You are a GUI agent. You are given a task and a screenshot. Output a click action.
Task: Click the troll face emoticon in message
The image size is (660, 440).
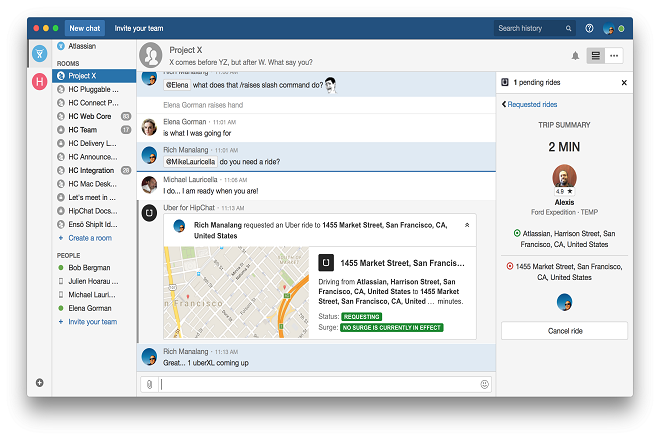tap(331, 85)
